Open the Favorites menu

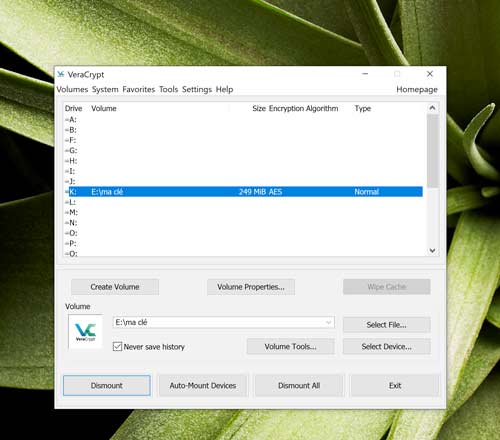click(x=139, y=89)
